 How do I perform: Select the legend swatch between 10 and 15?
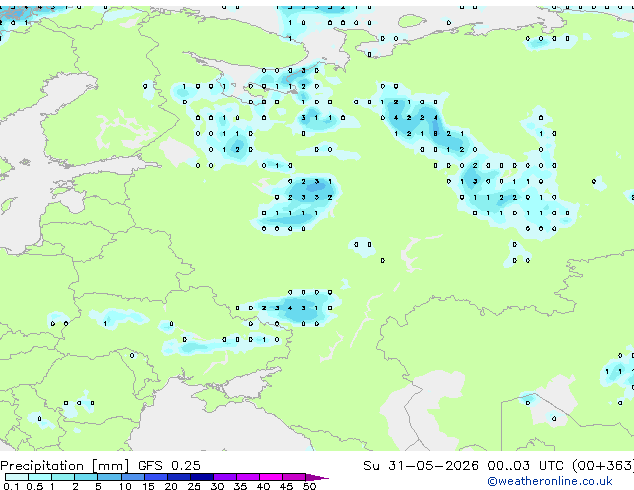[133, 477]
